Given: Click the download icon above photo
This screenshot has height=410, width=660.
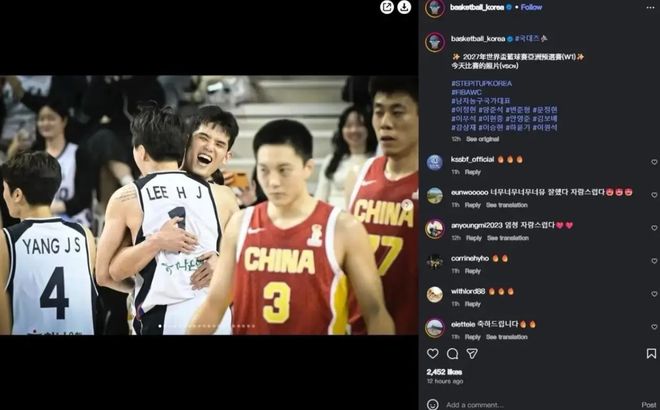Looking at the screenshot, I should (404, 7).
